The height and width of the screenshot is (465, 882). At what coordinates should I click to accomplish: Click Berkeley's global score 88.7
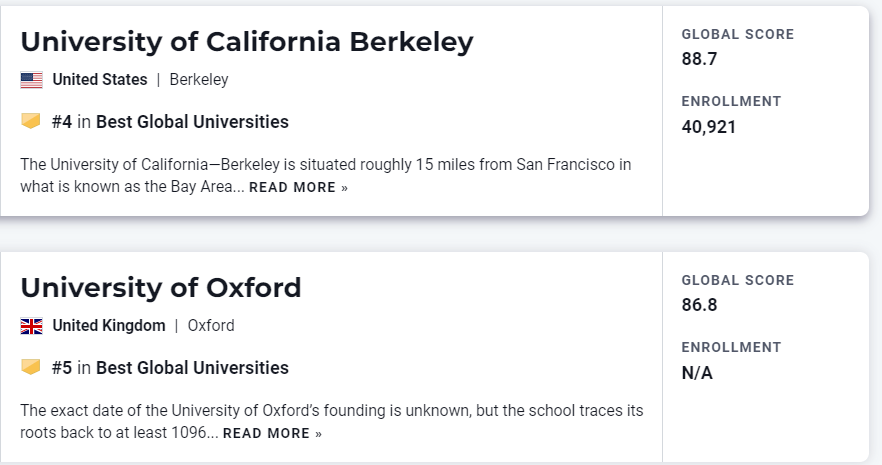click(x=699, y=59)
